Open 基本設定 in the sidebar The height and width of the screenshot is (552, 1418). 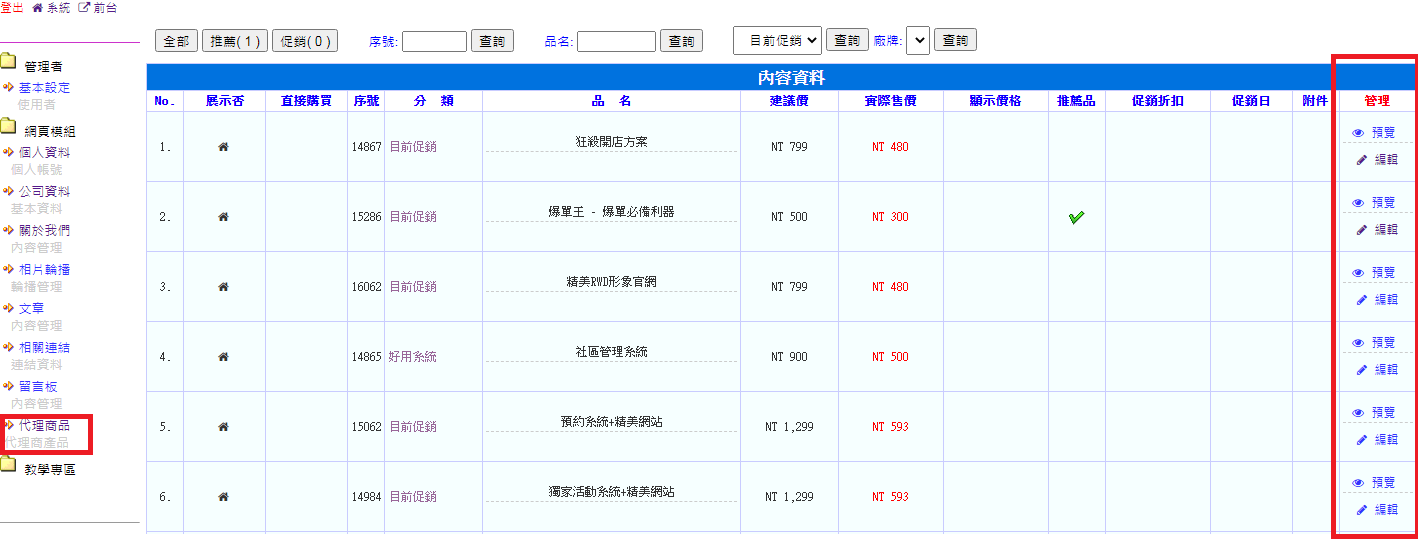(44, 88)
